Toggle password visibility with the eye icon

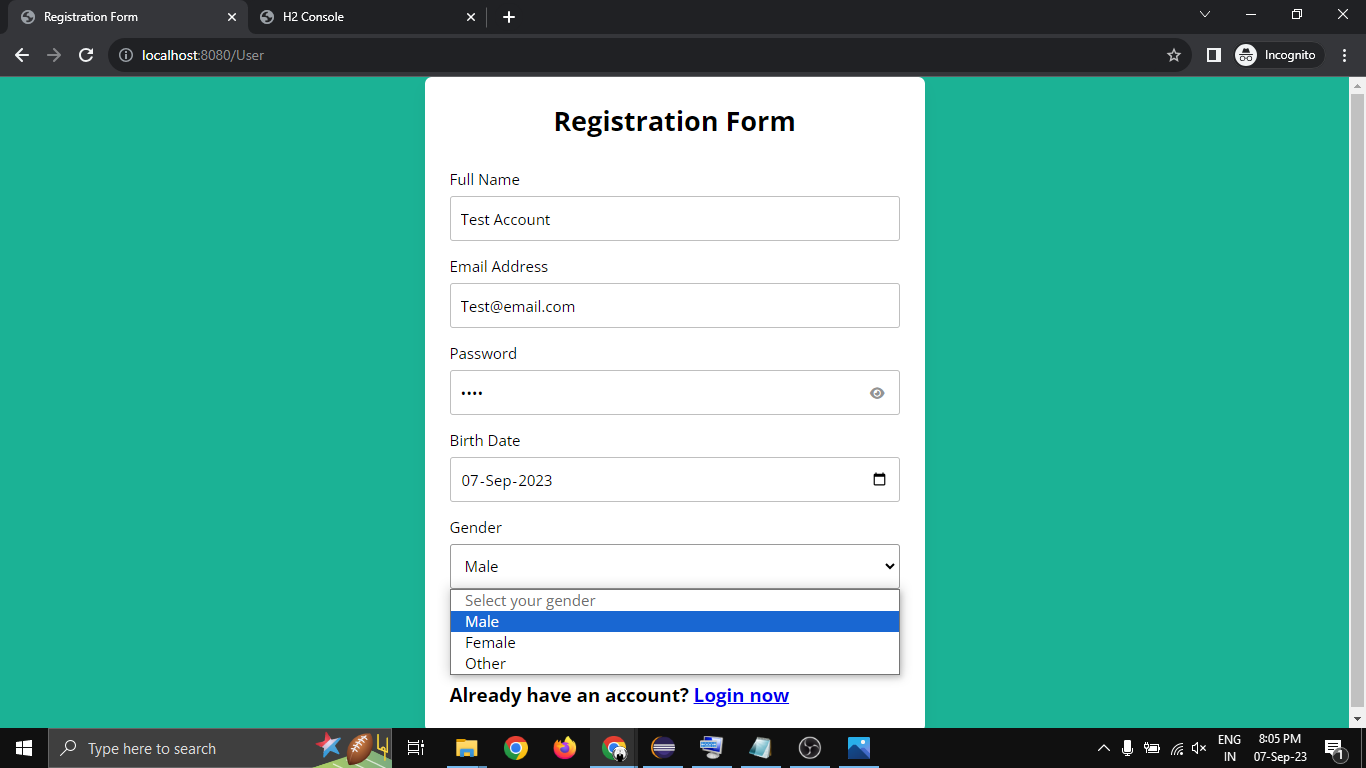click(877, 393)
